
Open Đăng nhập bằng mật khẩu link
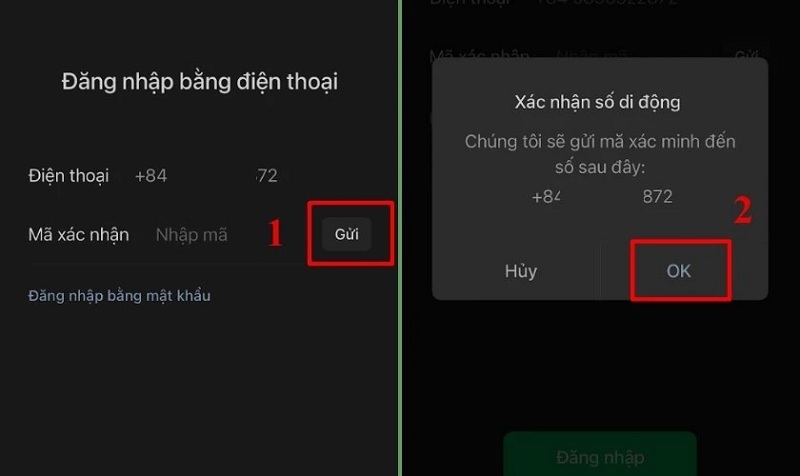119,296
